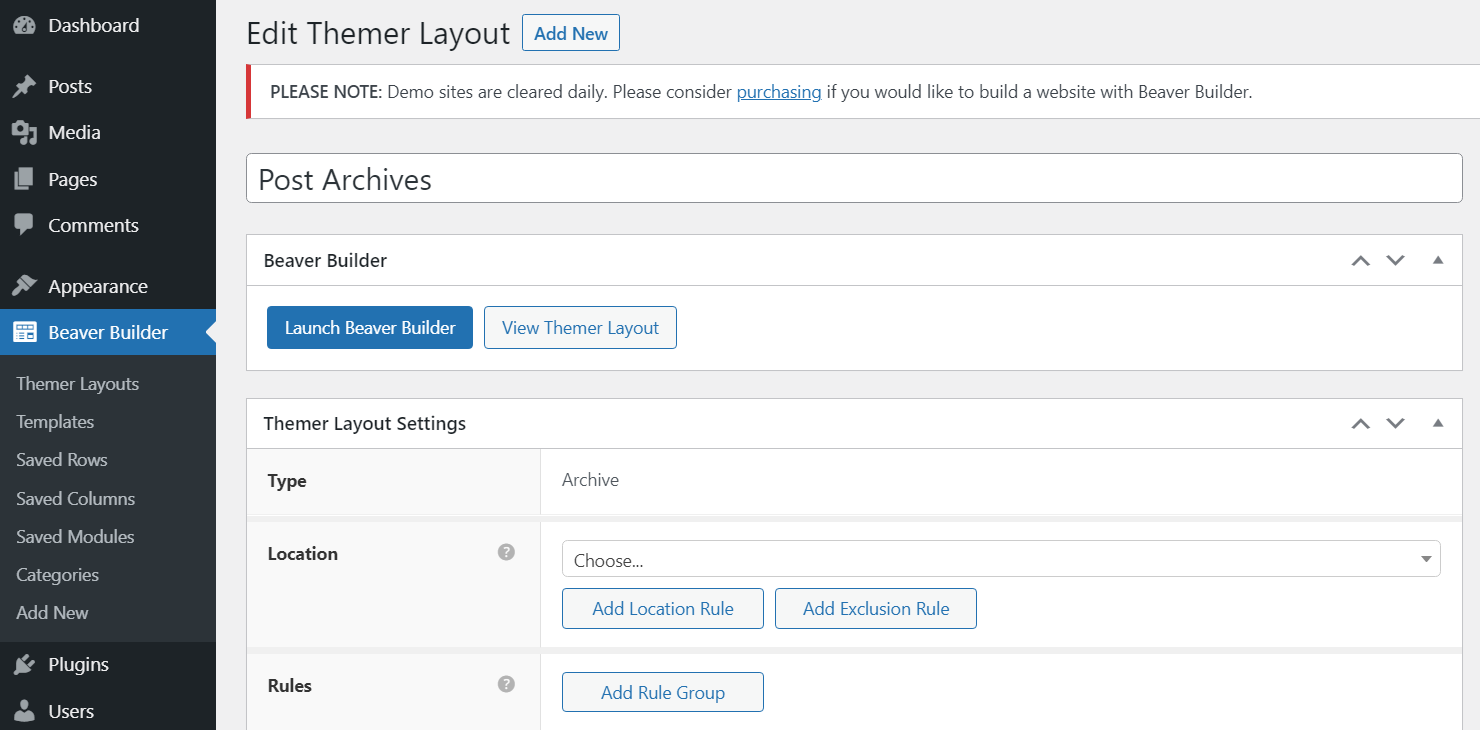The image size is (1480, 730).
Task: Click the help icon next to Location
Action: tap(507, 551)
